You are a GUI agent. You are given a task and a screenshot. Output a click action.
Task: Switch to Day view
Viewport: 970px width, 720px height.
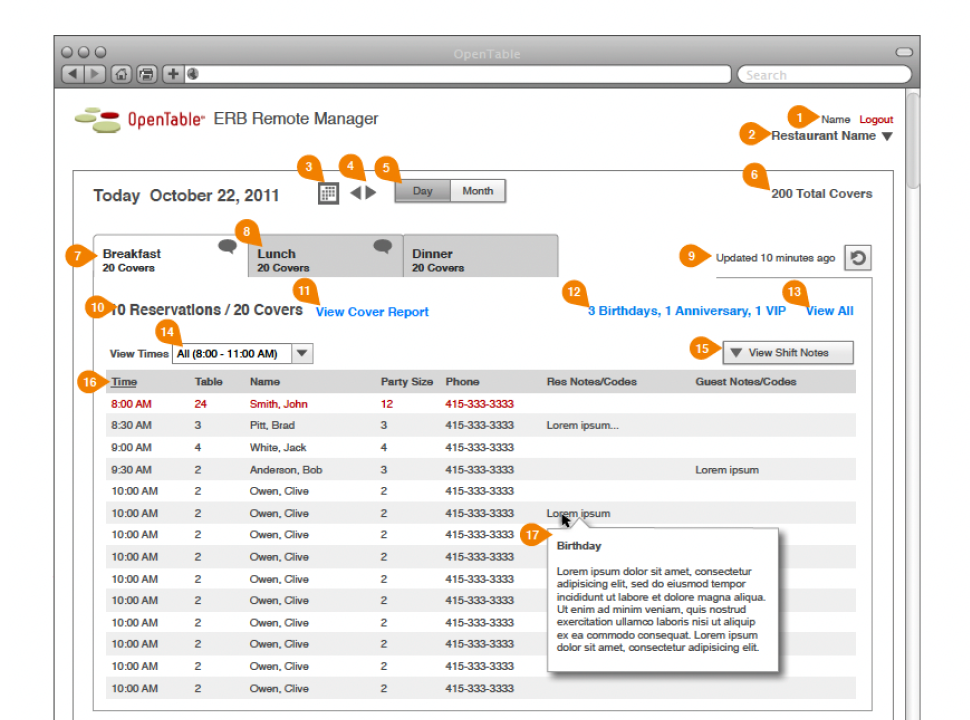coord(422,191)
